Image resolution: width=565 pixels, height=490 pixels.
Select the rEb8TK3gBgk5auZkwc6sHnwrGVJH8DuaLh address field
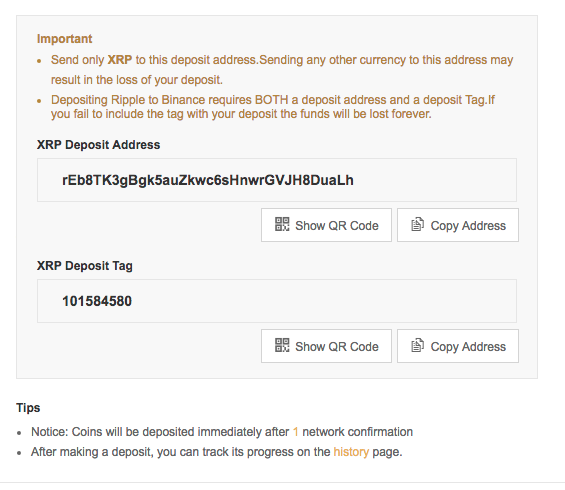[277, 180]
